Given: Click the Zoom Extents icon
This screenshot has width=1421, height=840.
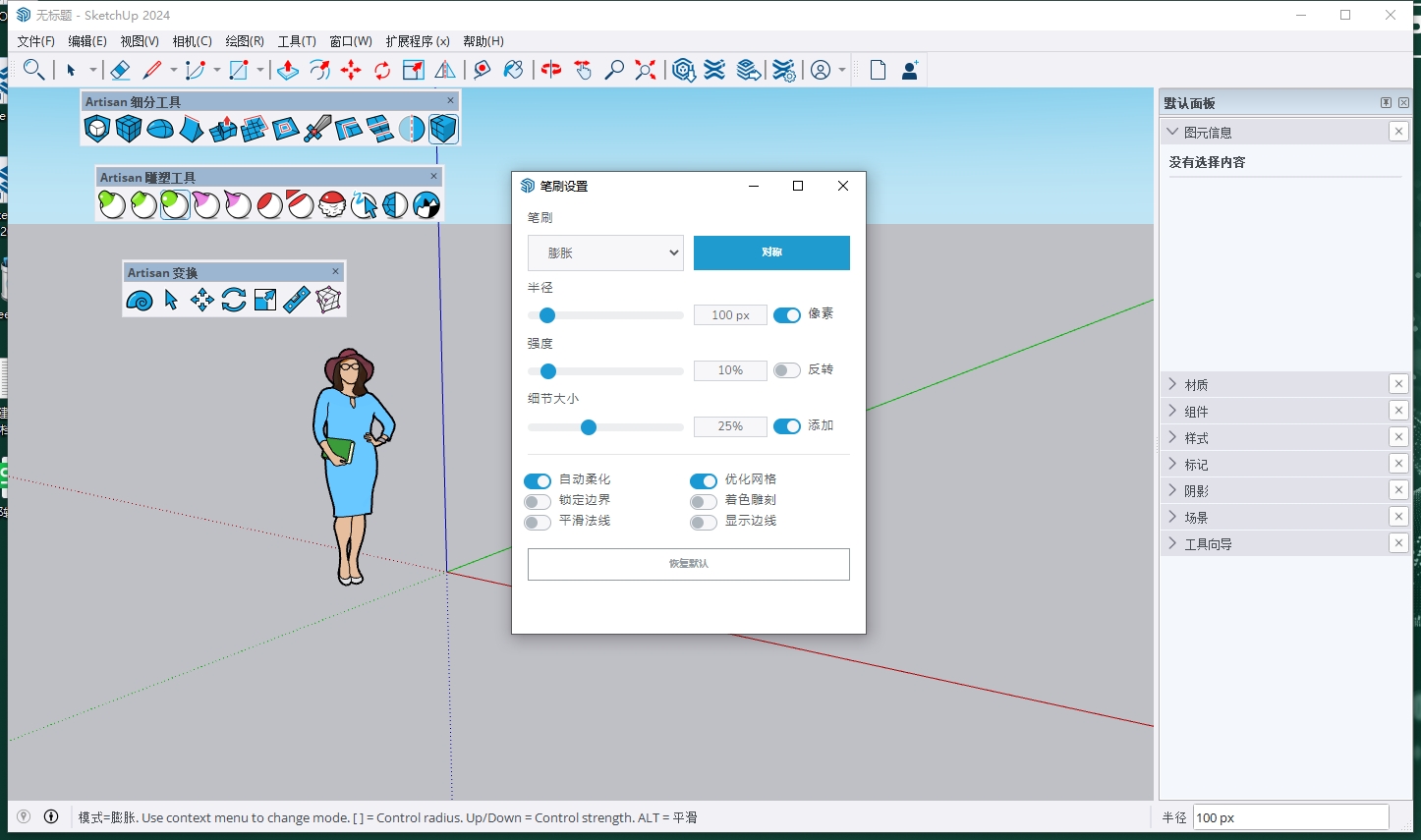Looking at the screenshot, I should 646,70.
